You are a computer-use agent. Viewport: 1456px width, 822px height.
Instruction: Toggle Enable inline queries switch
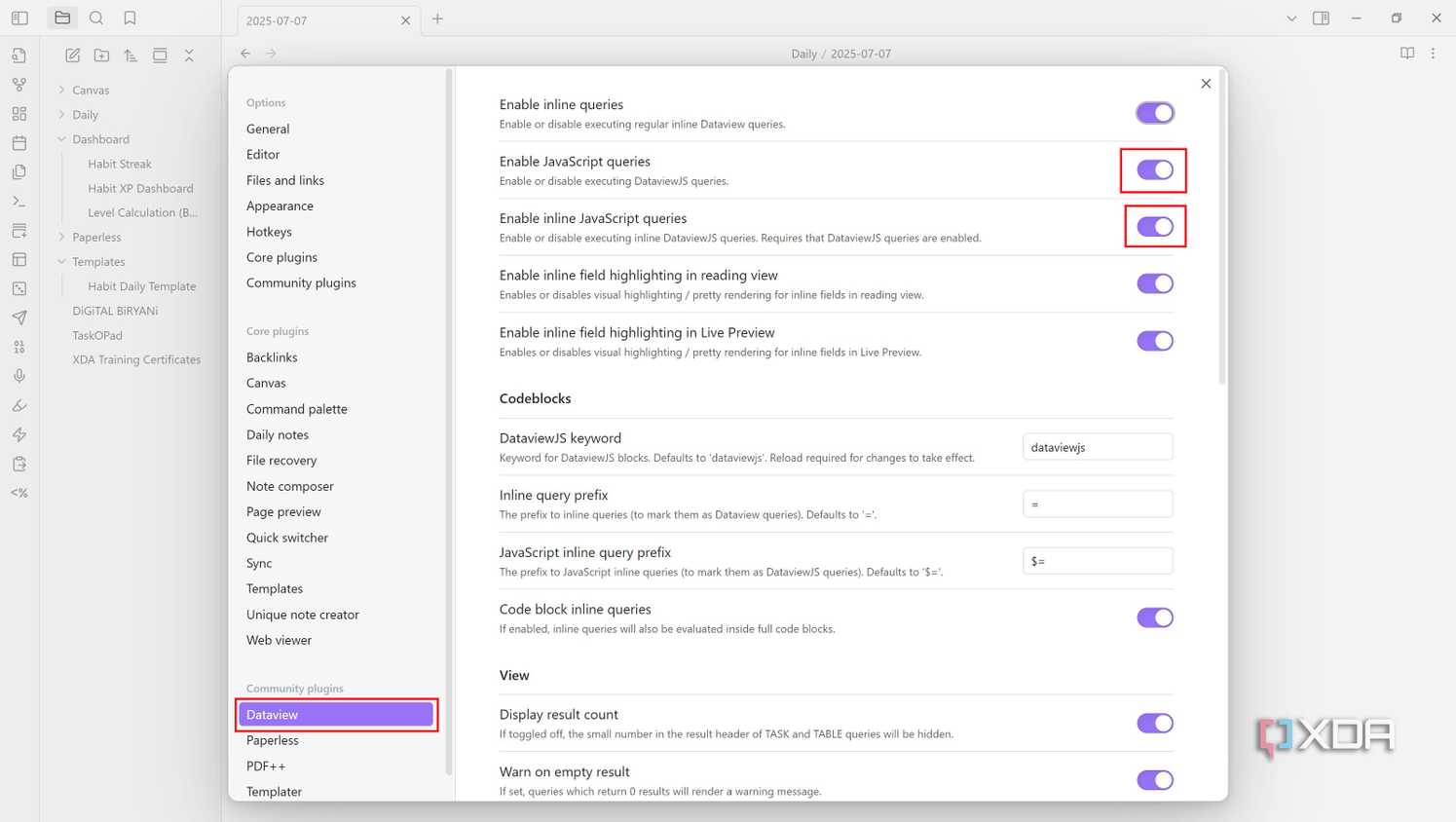(1155, 113)
